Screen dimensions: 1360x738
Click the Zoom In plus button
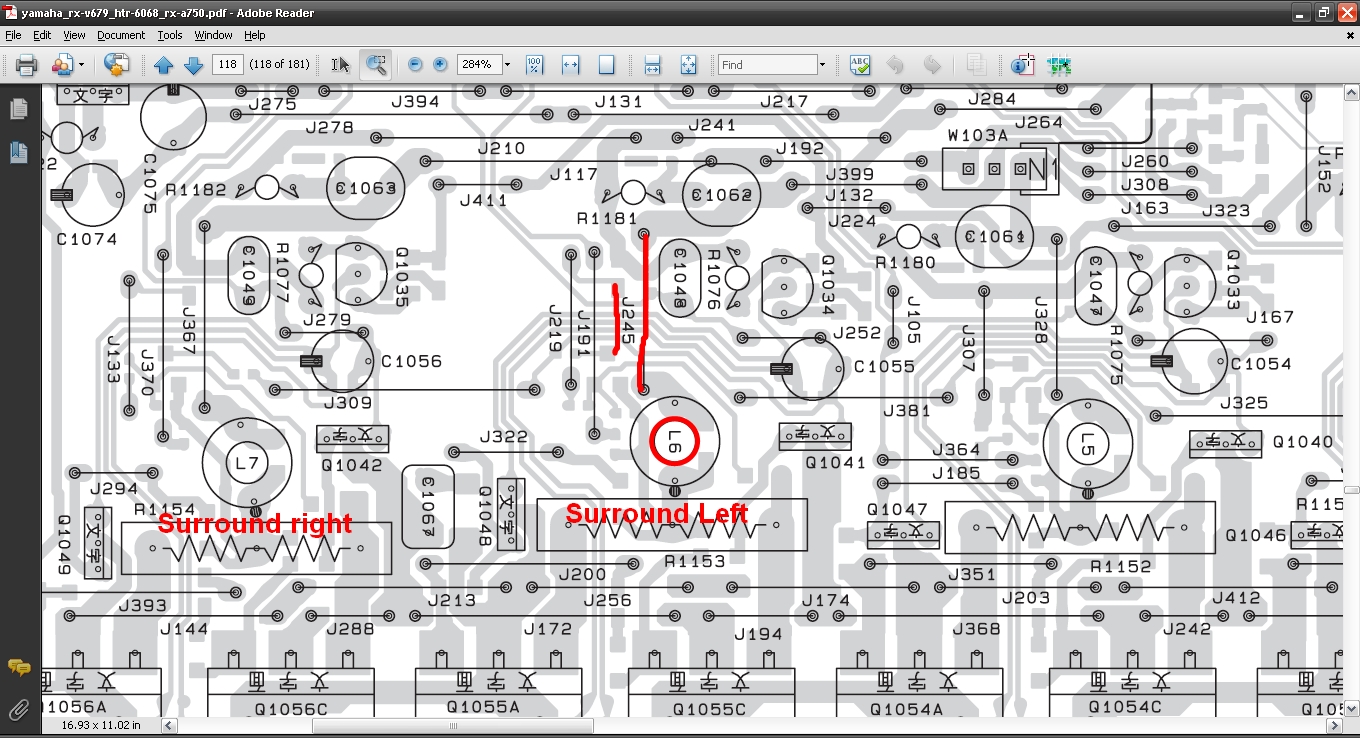point(440,65)
